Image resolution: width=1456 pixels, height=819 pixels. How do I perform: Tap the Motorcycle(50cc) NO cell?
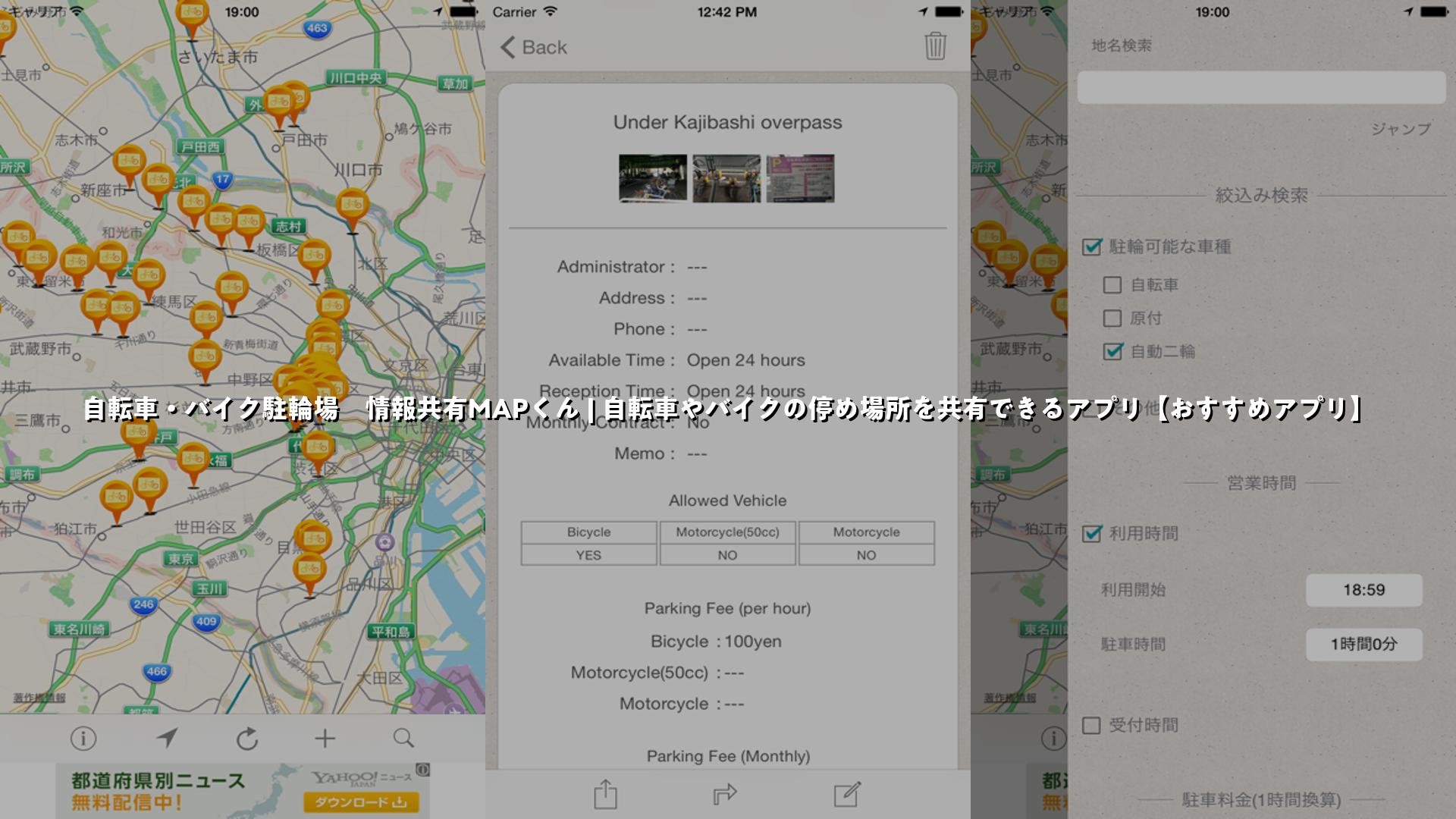tap(727, 555)
